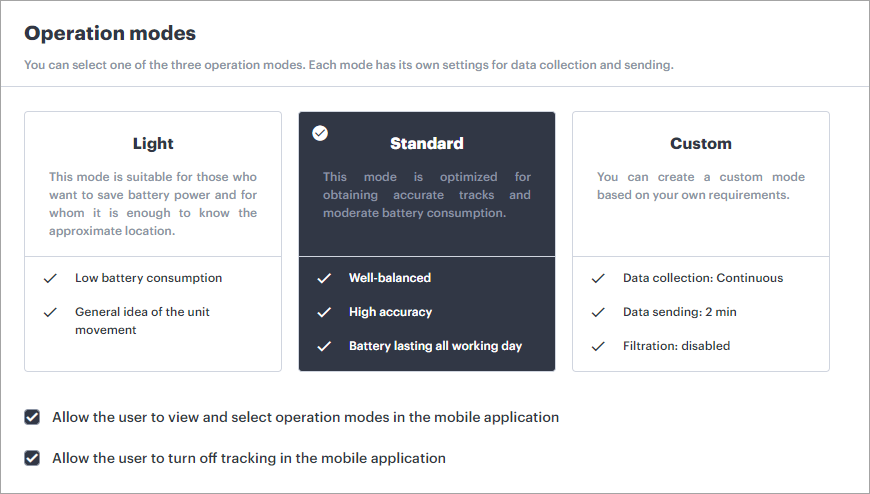Click checkmark by Battery lasting all working day
870x494 pixels.
[324, 346]
